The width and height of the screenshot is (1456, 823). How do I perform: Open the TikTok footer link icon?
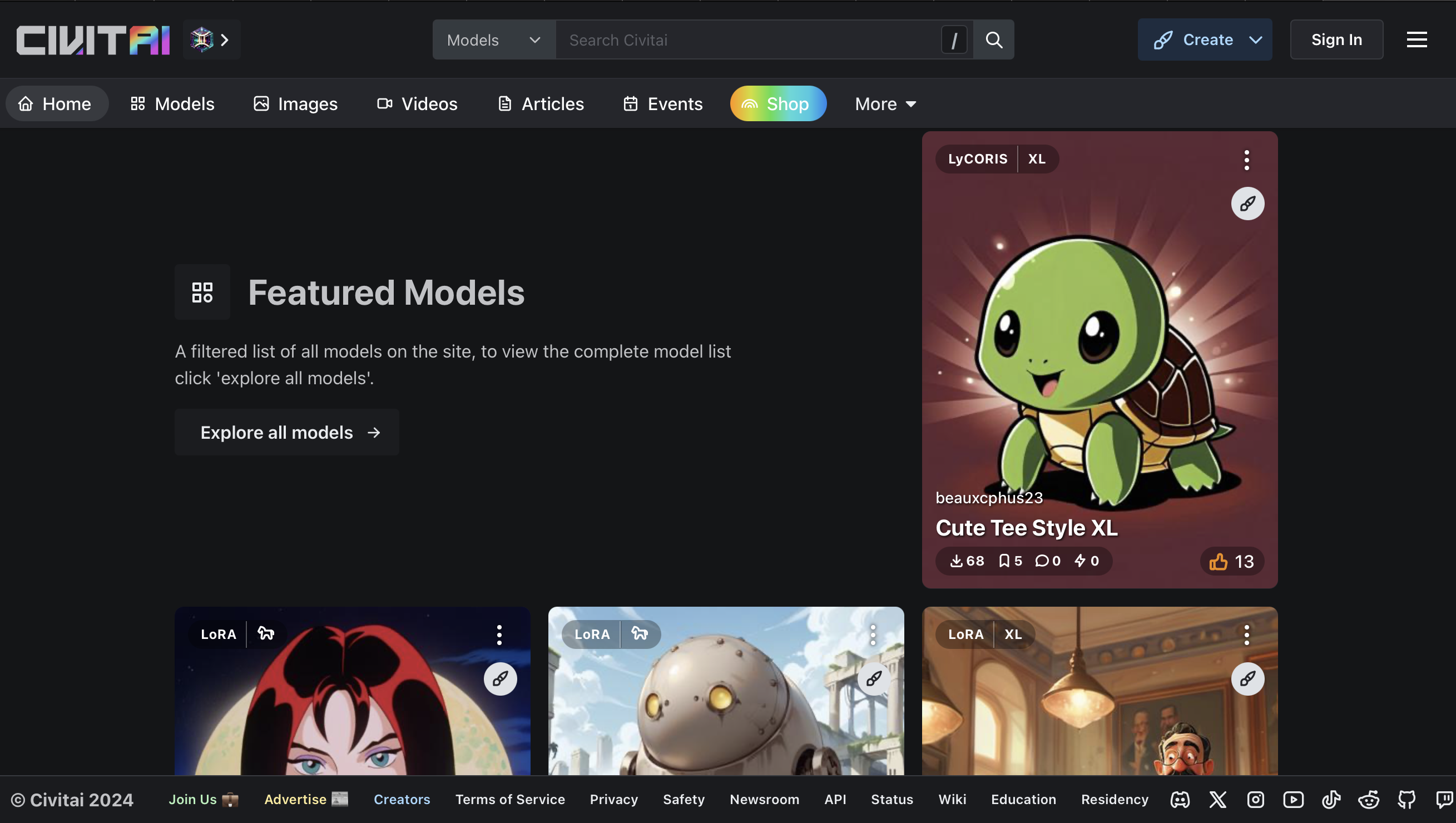[x=1331, y=799]
